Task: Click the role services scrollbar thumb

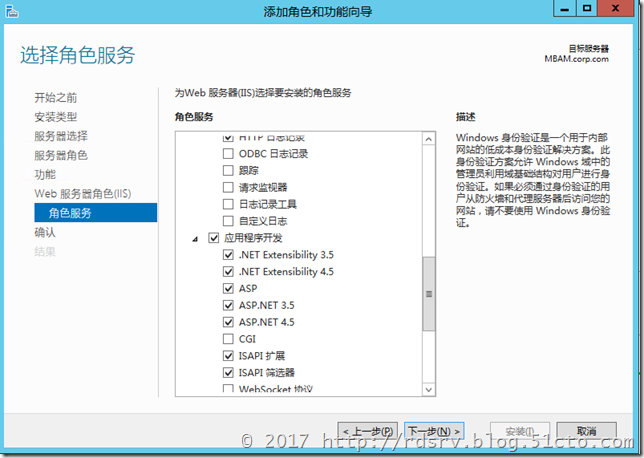Action: pos(429,294)
